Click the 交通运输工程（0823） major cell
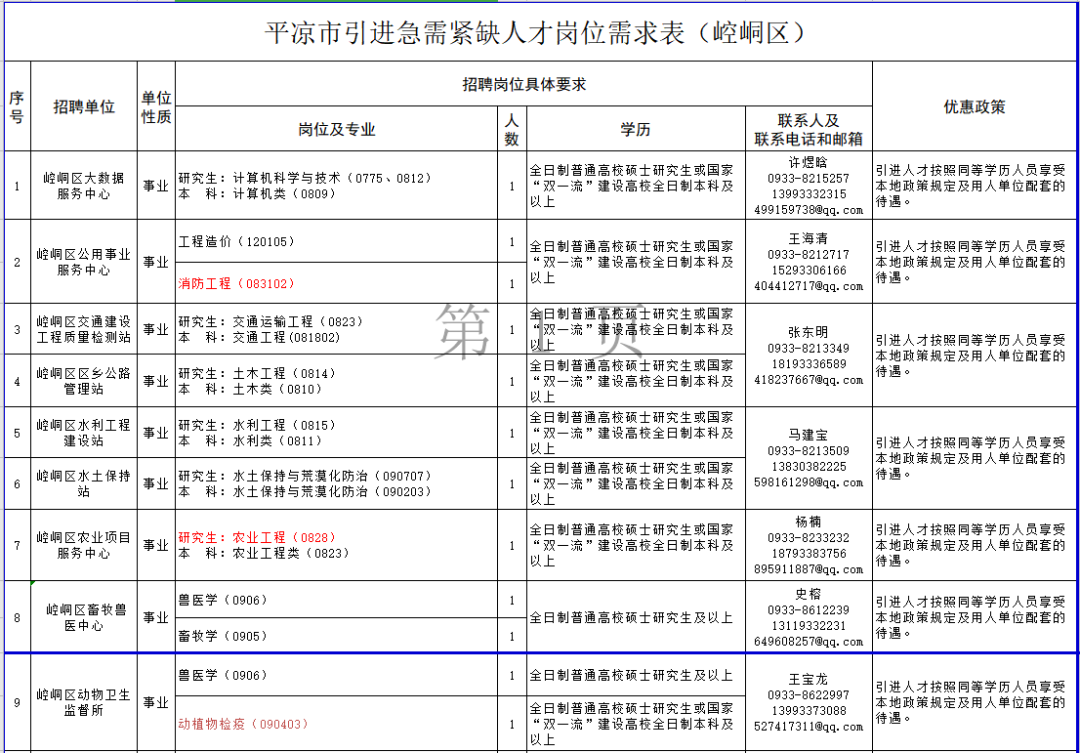The height and width of the screenshot is (753, 1080). [x=337, y=329]
